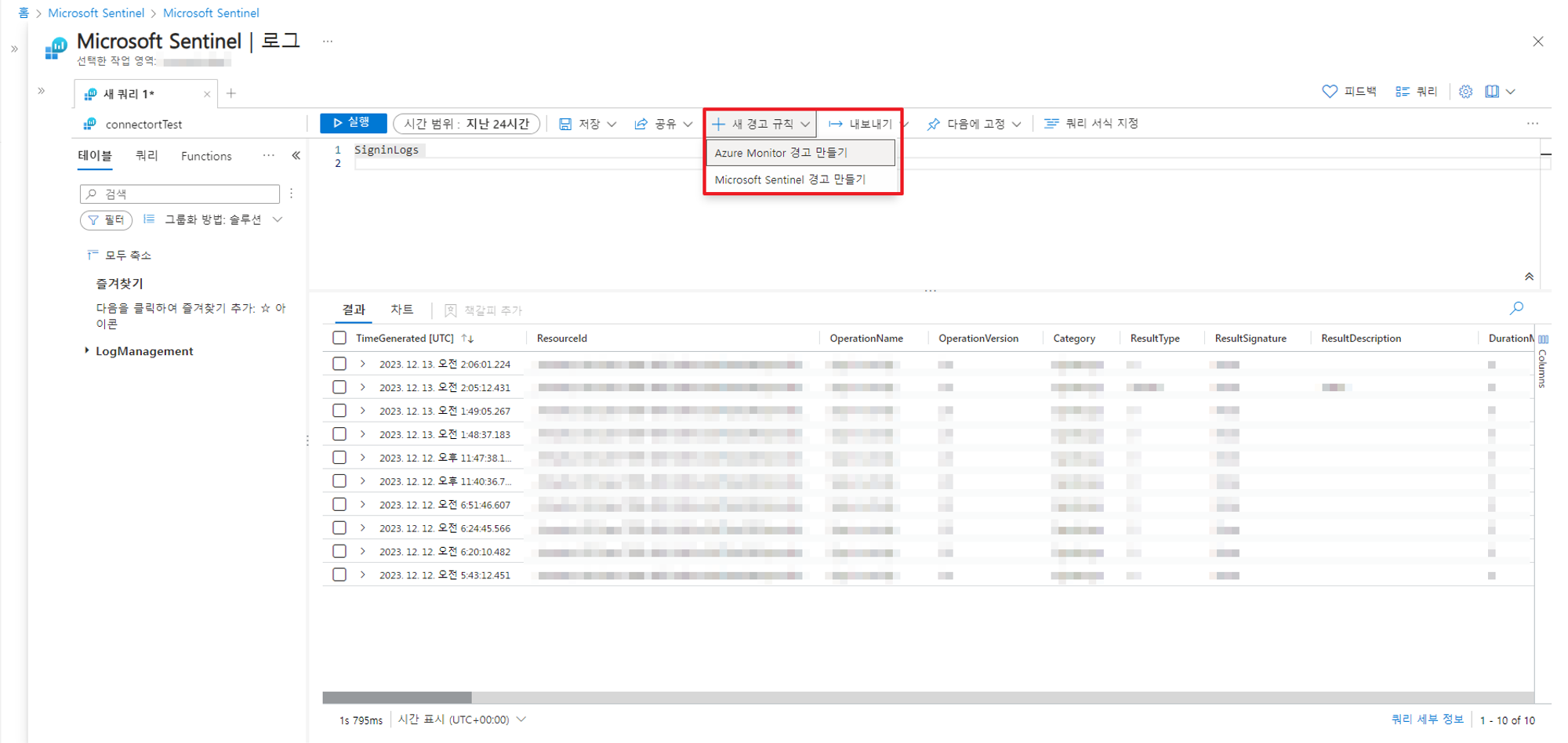Expand the 다음에 고정 dropdown chevron
This screenshot has height=743, width=1568.
pyautogui.click(x=1017, y=124)
